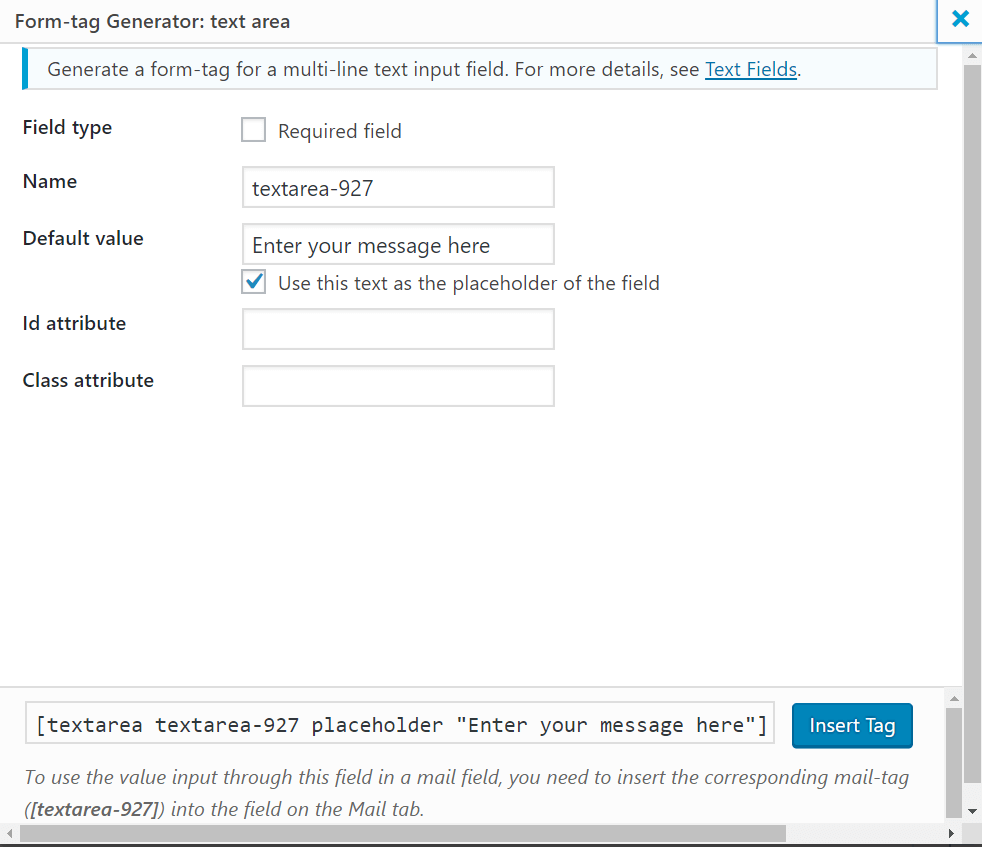The image size is (982, 847).
Task: Click the Field type label
Action: (67, 128)
